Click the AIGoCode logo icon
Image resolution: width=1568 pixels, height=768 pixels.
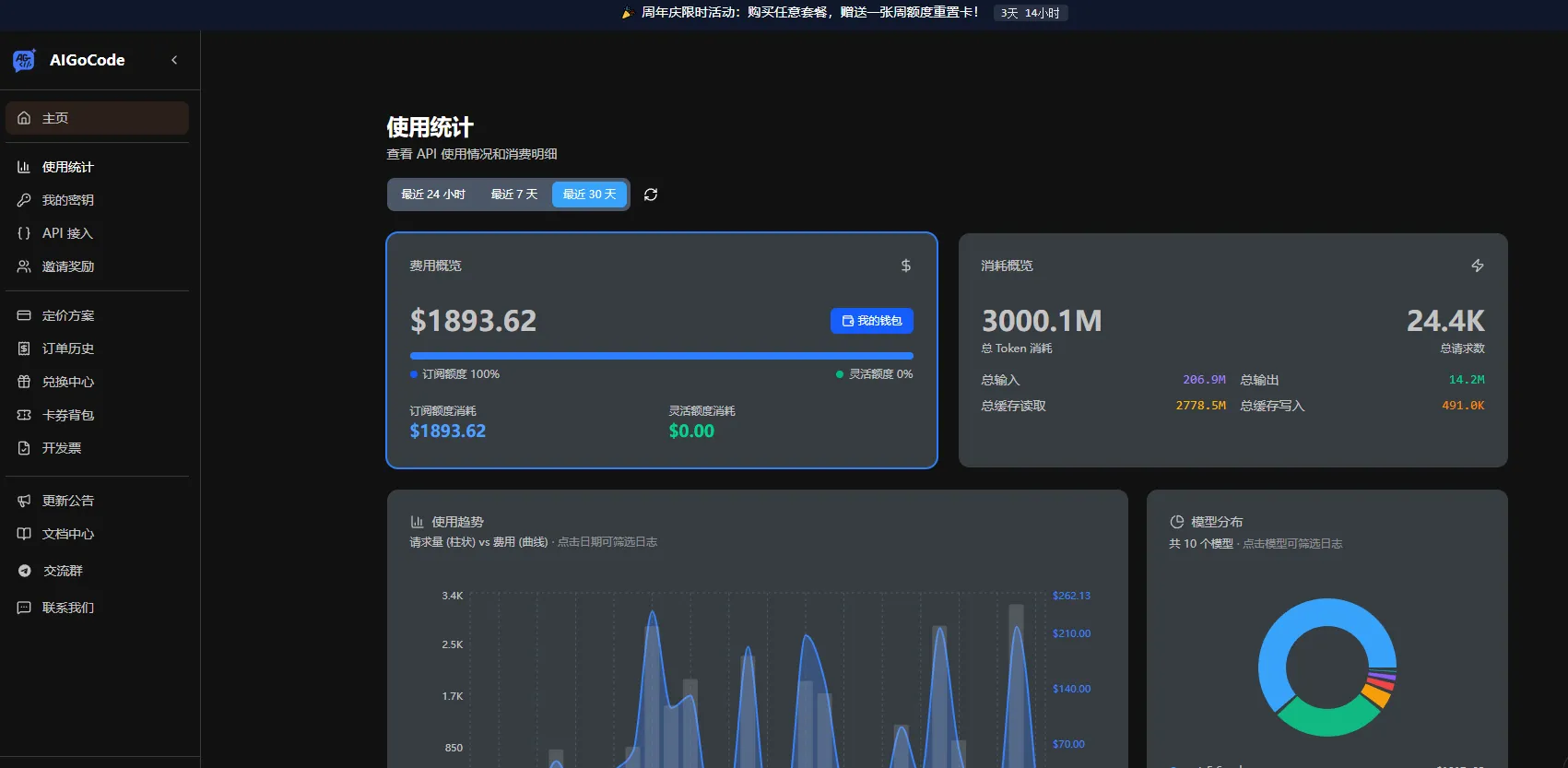(x=24, y=60)
